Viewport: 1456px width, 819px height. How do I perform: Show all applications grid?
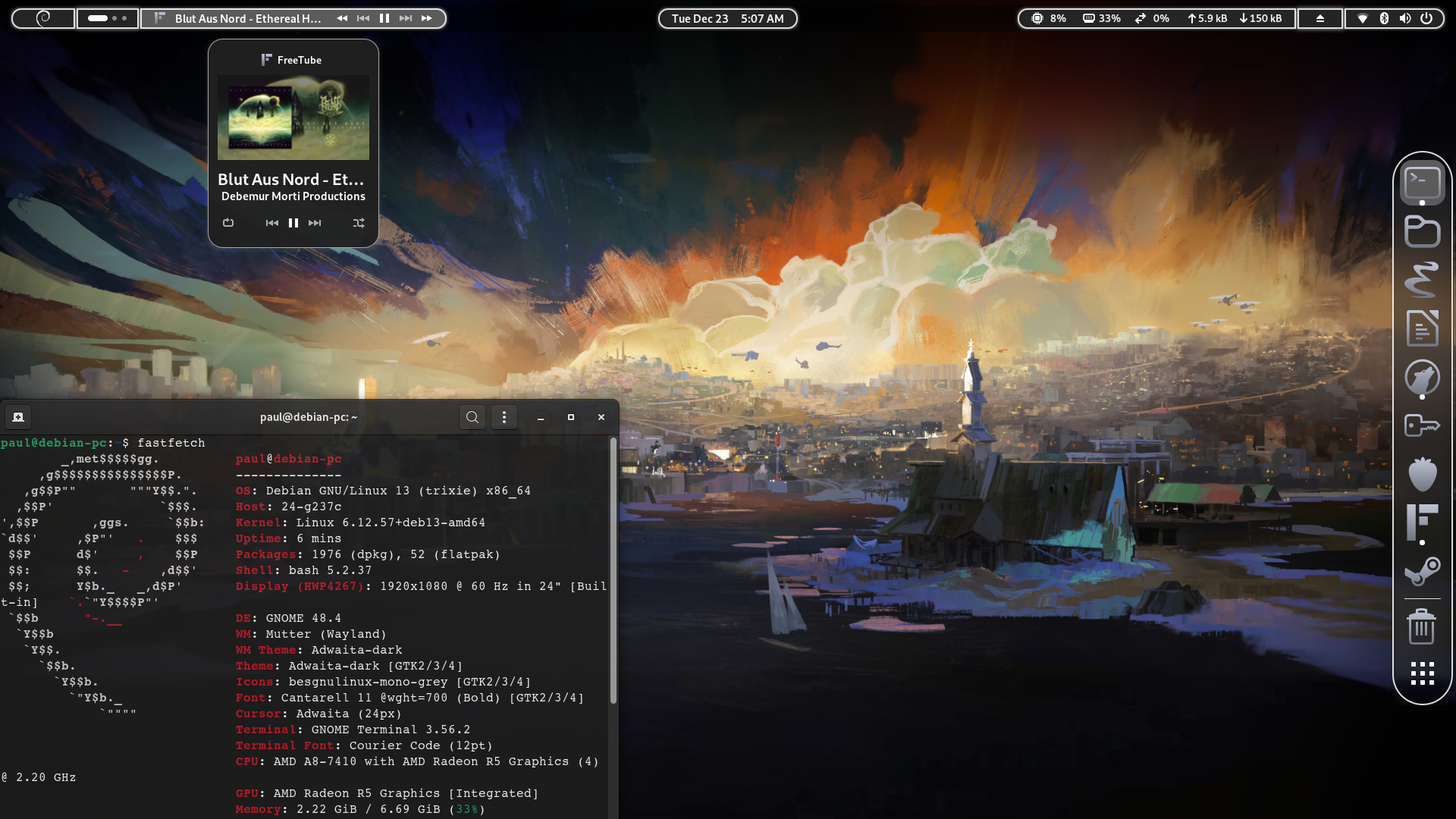[x=1422, y=673]
